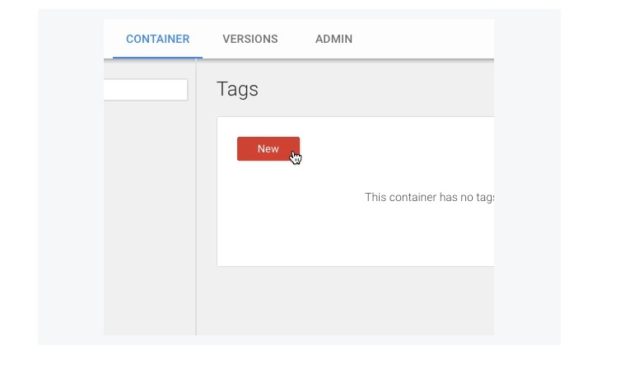
Task: Click the "This container has no tags" message
Action: (x=430, y=197)
